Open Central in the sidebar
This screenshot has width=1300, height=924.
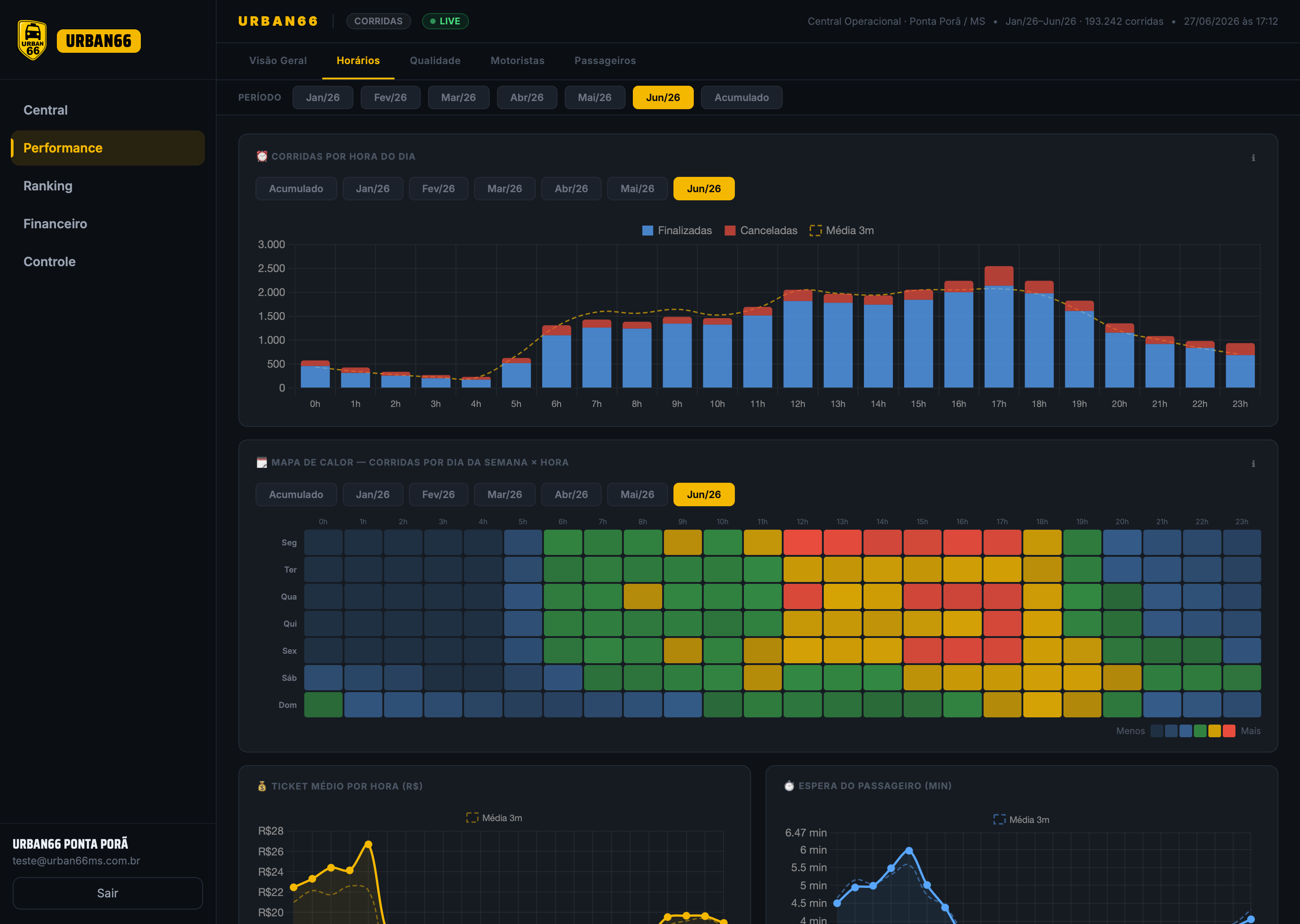coord(107,111)
